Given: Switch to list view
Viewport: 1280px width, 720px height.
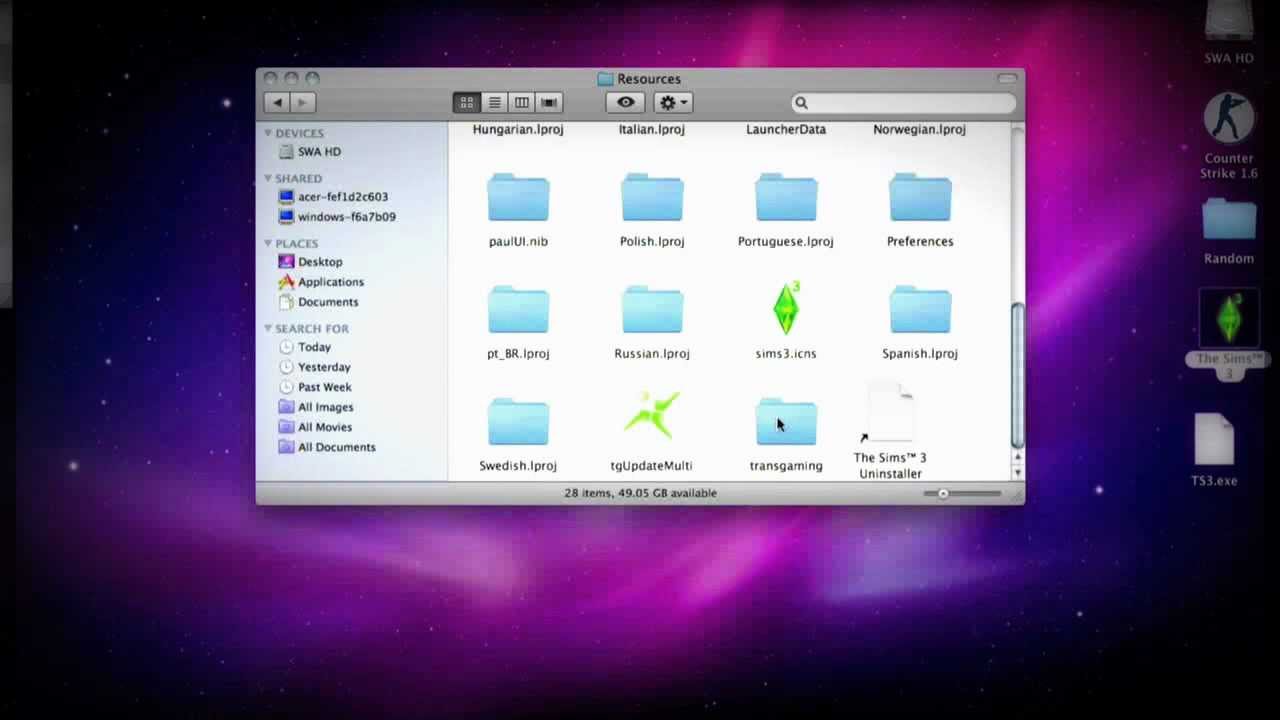Looking at the screenshot, I should [x=494, y=102].
